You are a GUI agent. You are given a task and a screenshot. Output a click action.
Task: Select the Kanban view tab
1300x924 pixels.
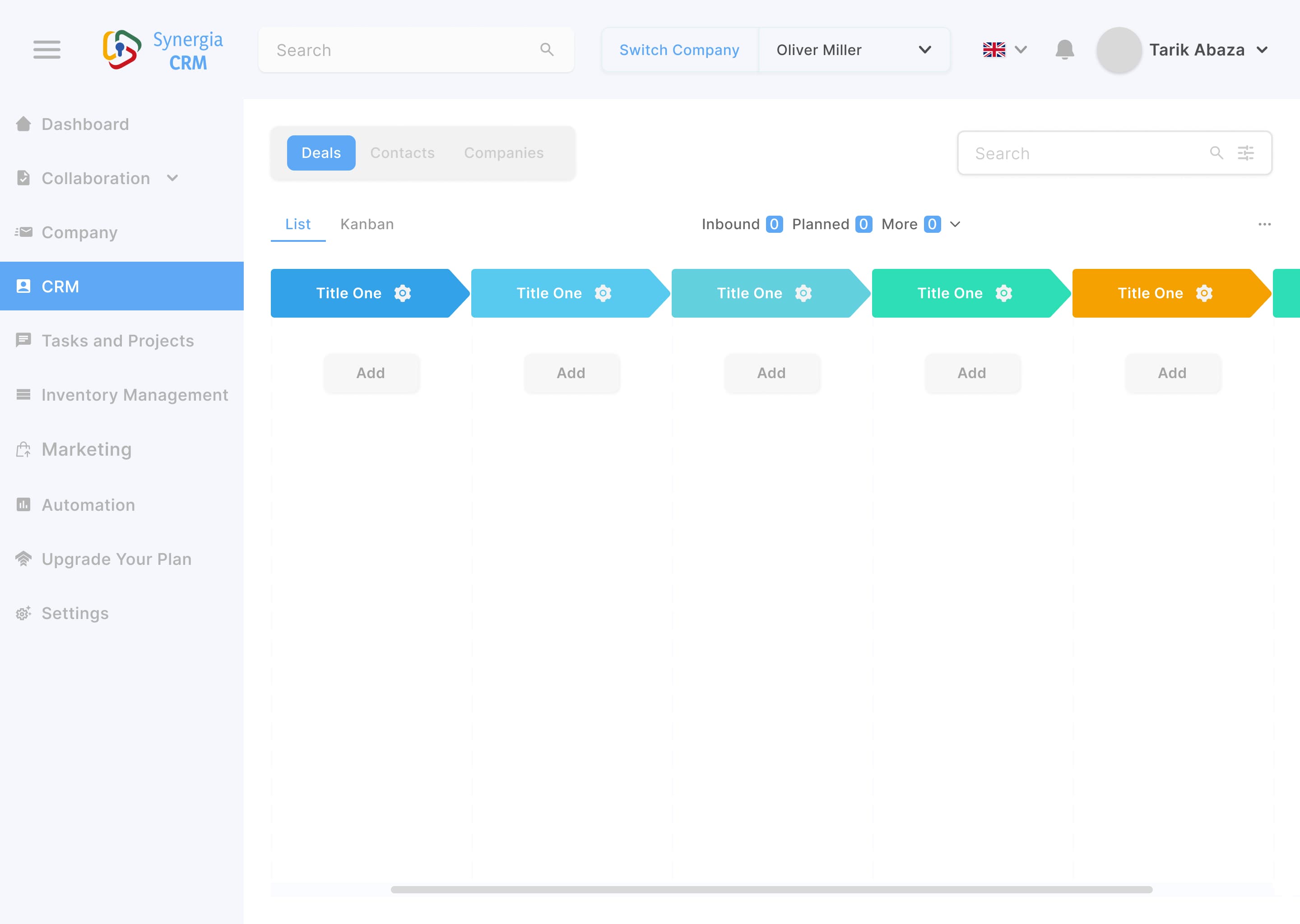tap(367, 224)
